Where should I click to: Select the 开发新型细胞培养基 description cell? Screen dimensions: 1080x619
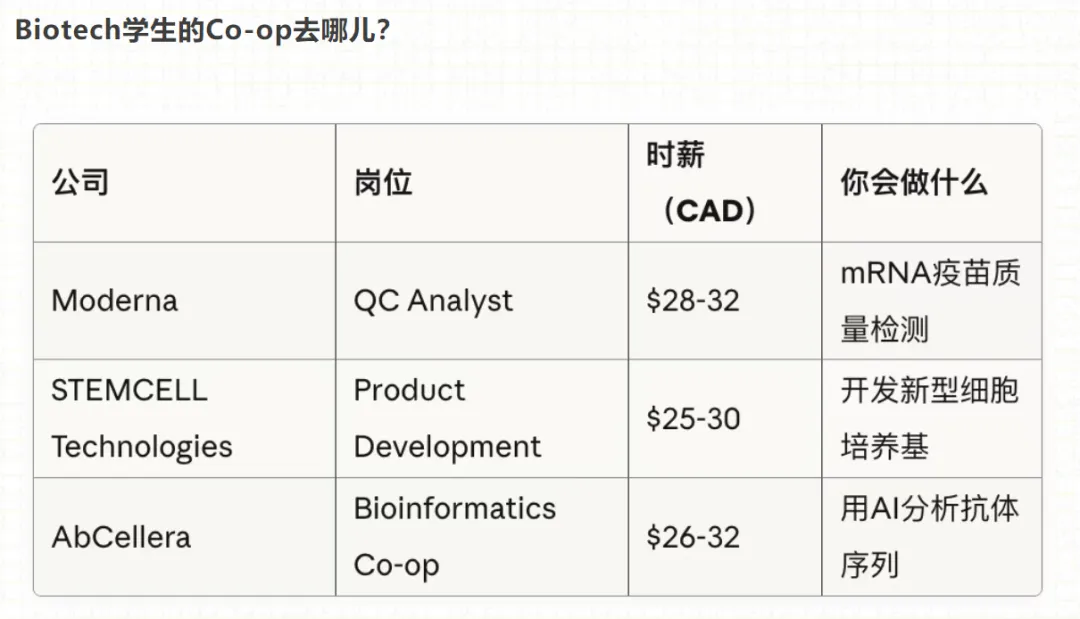929,418
